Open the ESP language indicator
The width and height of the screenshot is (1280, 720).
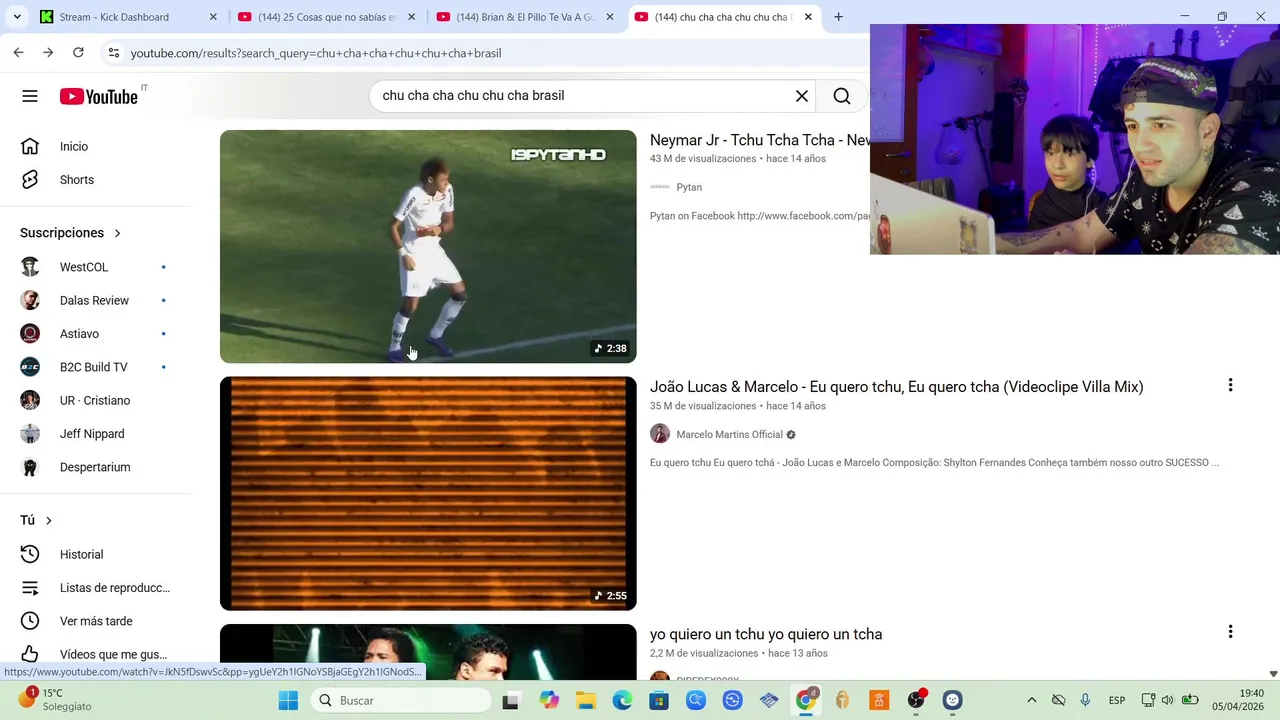[x=1117, y=700]
